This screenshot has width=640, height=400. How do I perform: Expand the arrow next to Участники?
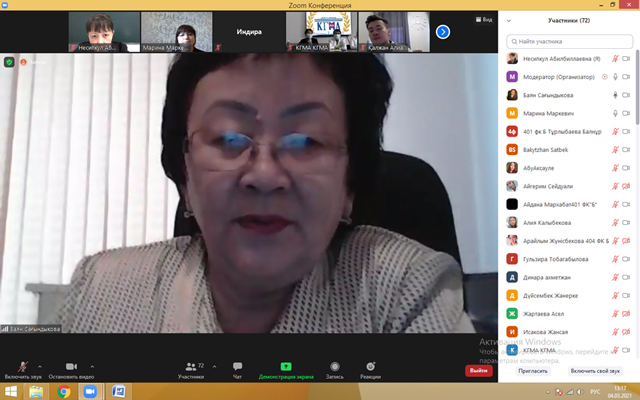click(x=214, y=367)
